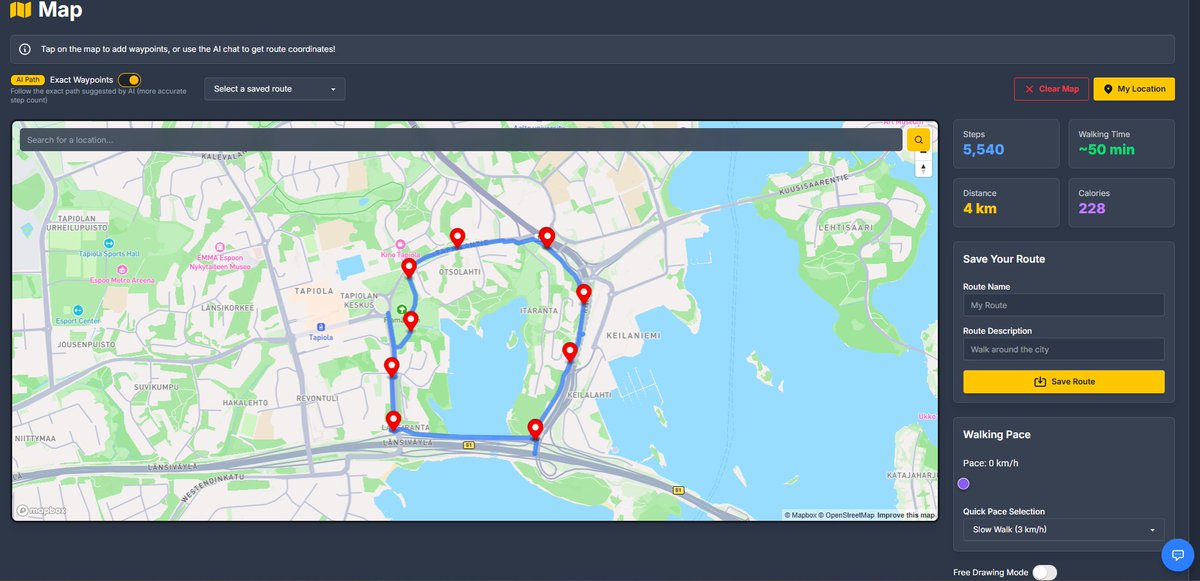
Task: Click the purple walking pace slider handle
Action: pyautogui.click(x=963, y=484)
